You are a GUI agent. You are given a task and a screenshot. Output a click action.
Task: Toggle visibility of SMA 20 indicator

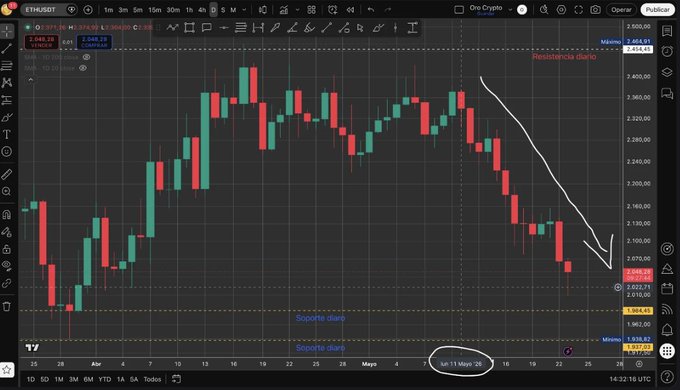pos(83,68)
